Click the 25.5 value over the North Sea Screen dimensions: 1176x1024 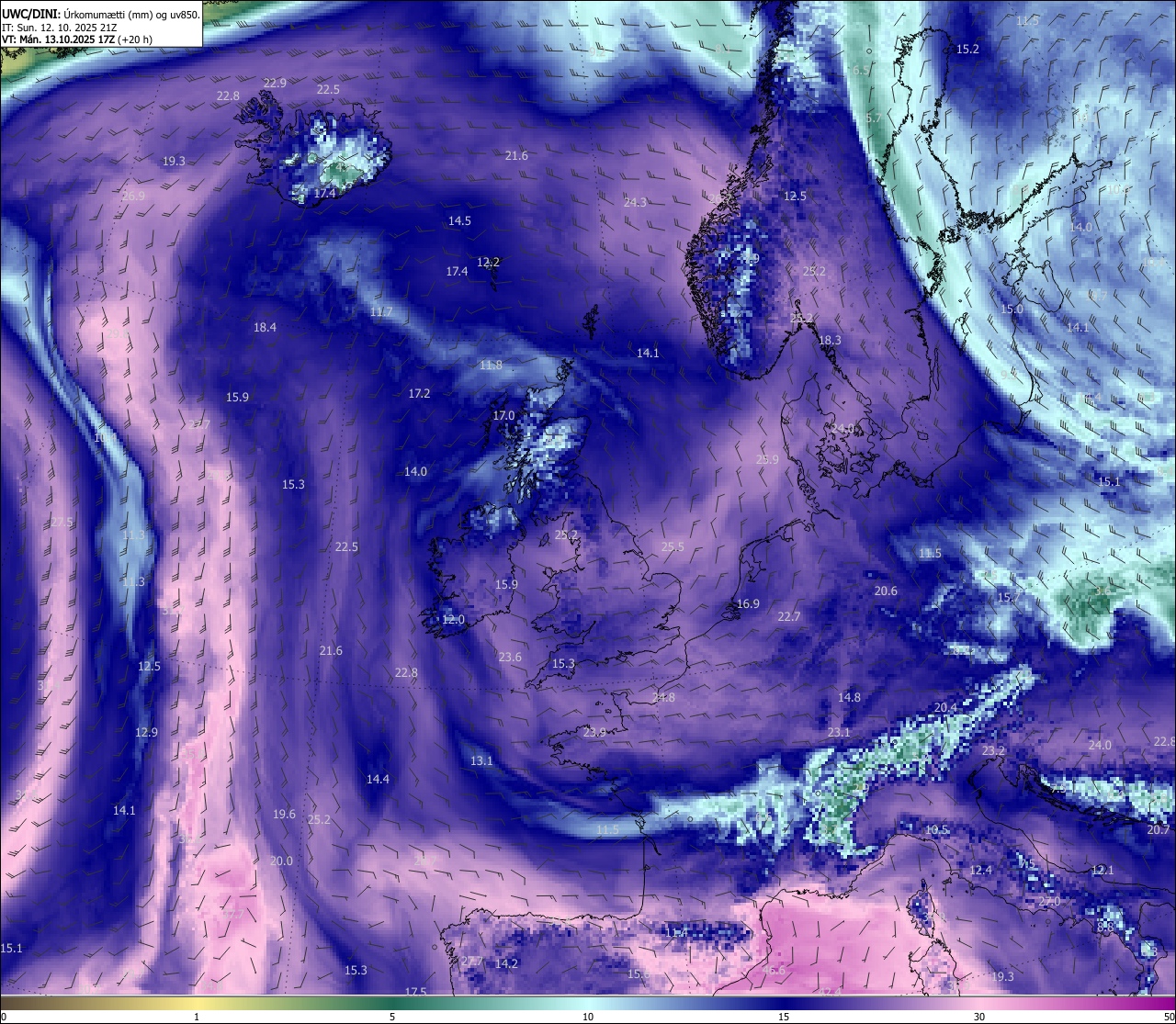(673, 546)
